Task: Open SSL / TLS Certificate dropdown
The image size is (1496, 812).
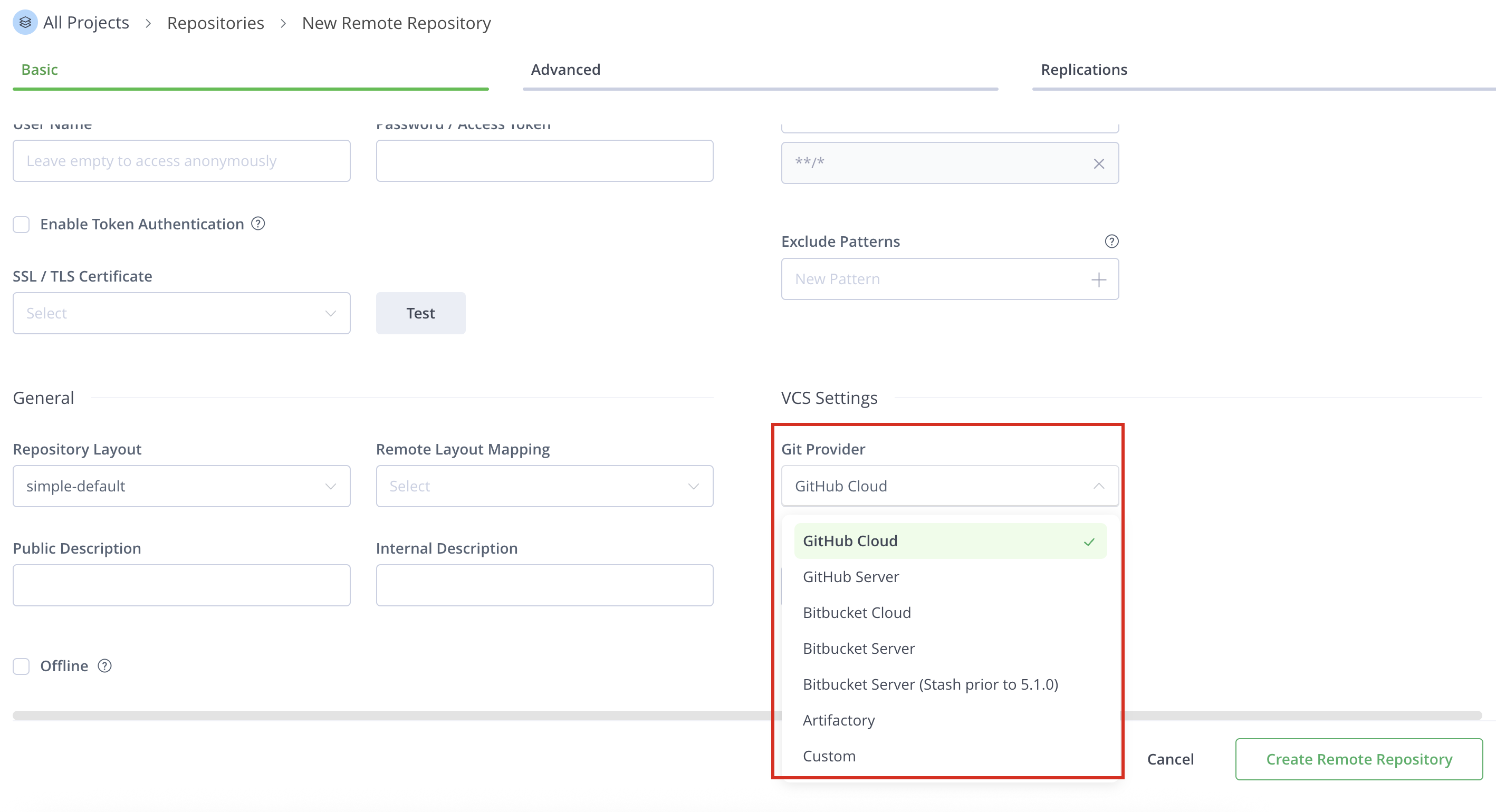Action: pyautogui.click(x=181, y=313)
